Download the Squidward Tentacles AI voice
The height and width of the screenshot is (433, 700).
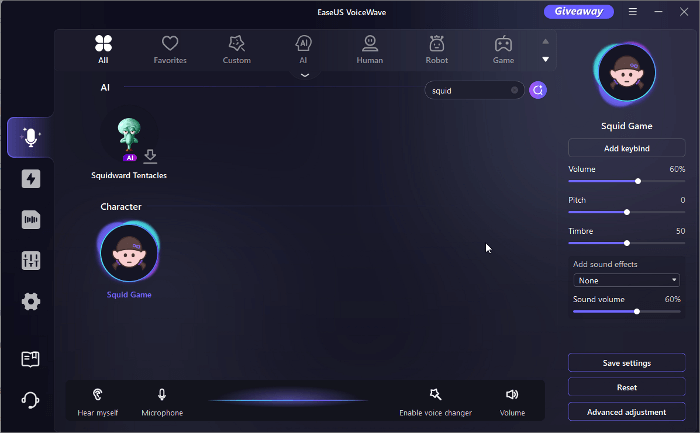(150, 156)
